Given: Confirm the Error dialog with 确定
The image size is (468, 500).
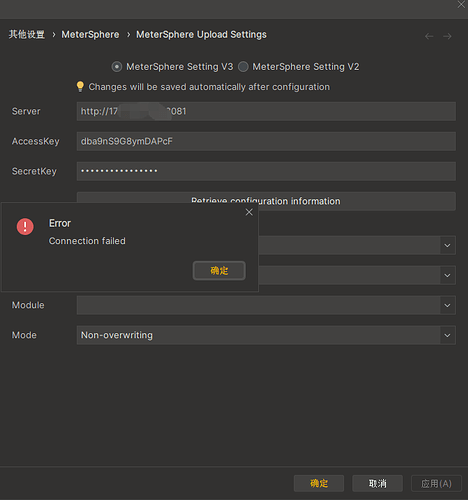Looking at the screenshot, I should tap(219, 270).
